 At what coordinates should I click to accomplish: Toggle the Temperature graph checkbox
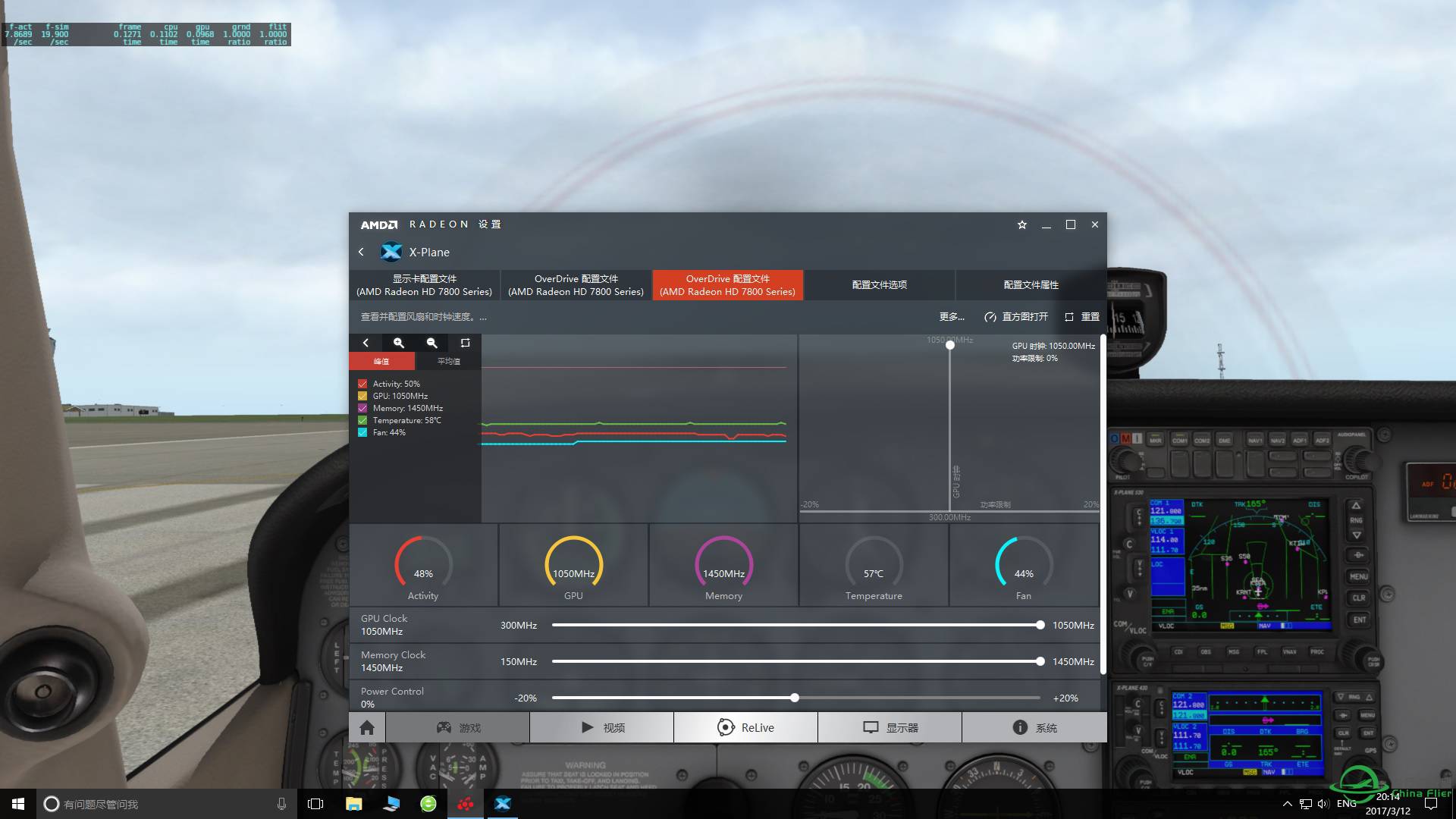[x=362, y=420]
